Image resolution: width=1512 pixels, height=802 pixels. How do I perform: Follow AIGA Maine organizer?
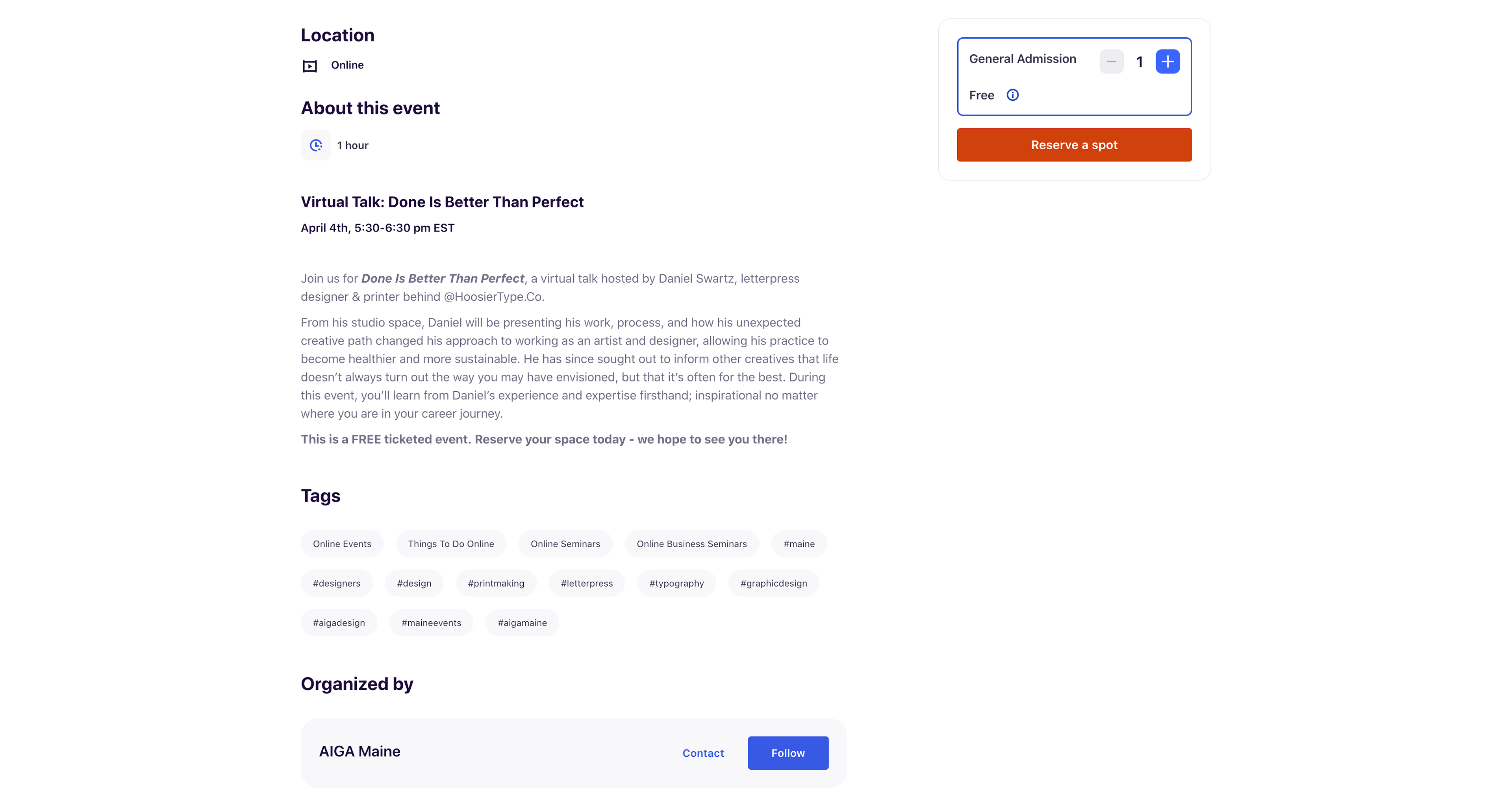click(787, 753)
